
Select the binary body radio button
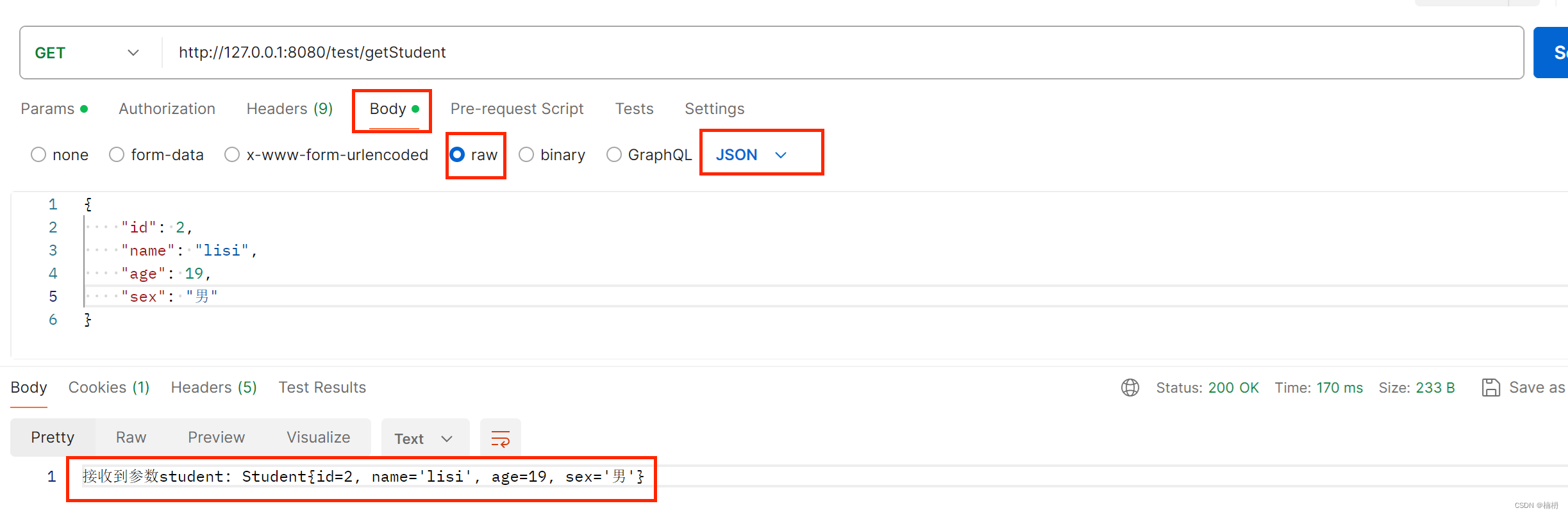click(526, 155)
